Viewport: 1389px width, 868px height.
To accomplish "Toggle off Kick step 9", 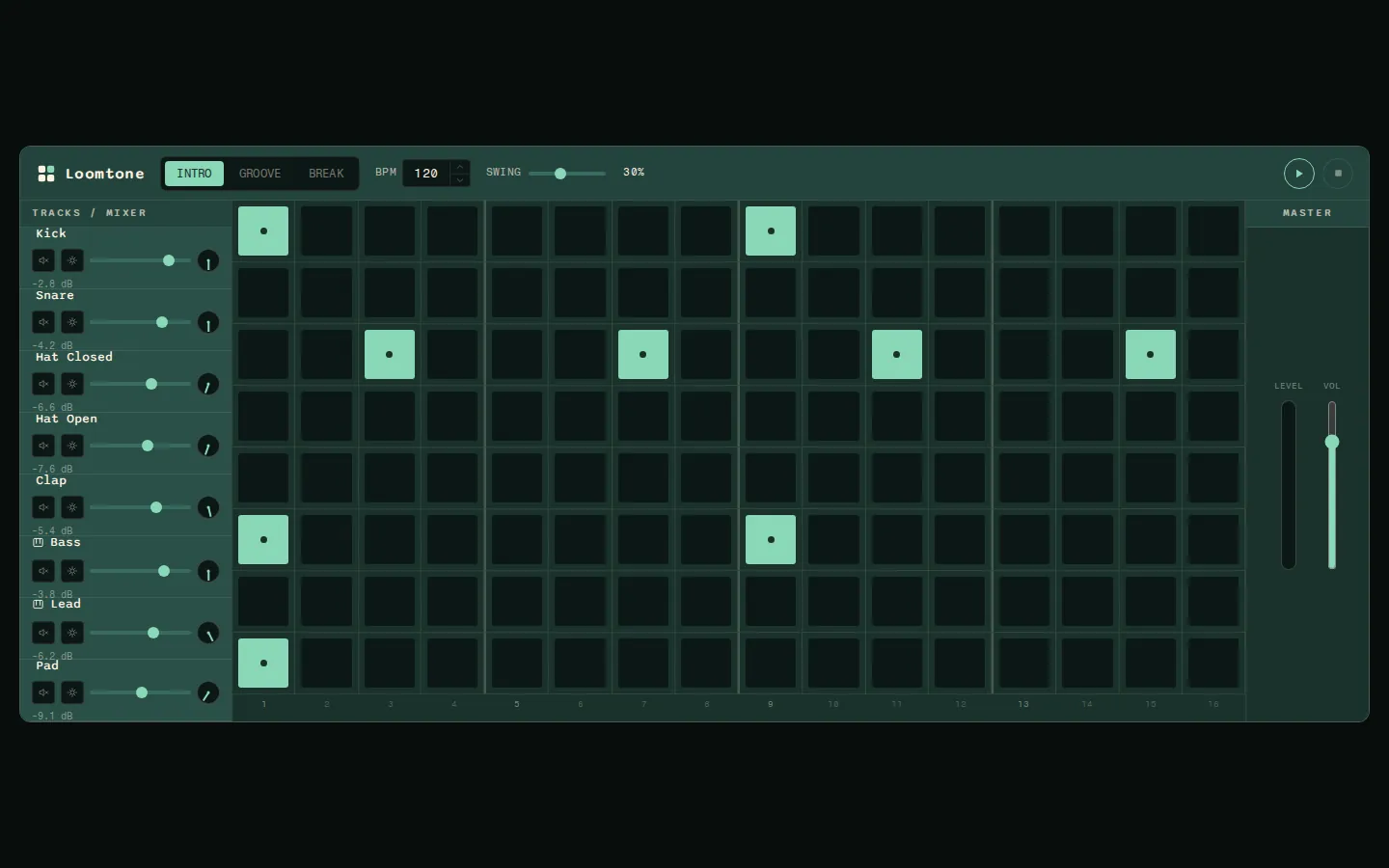I will [x=771, y=231].
